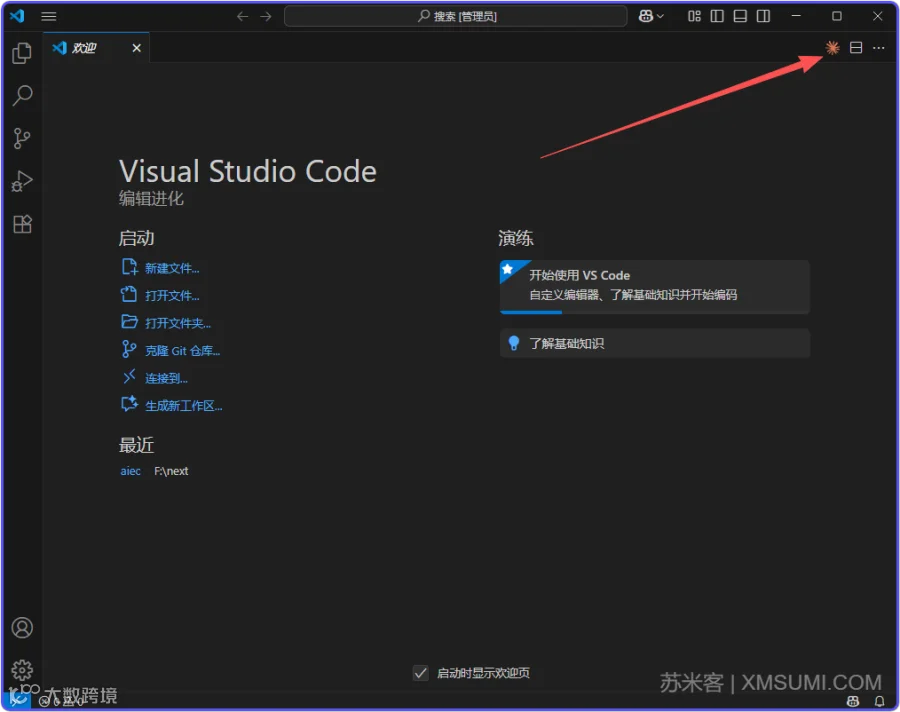
Task: Split the editor with the layout icon
Action: click(x=856, y=48)
